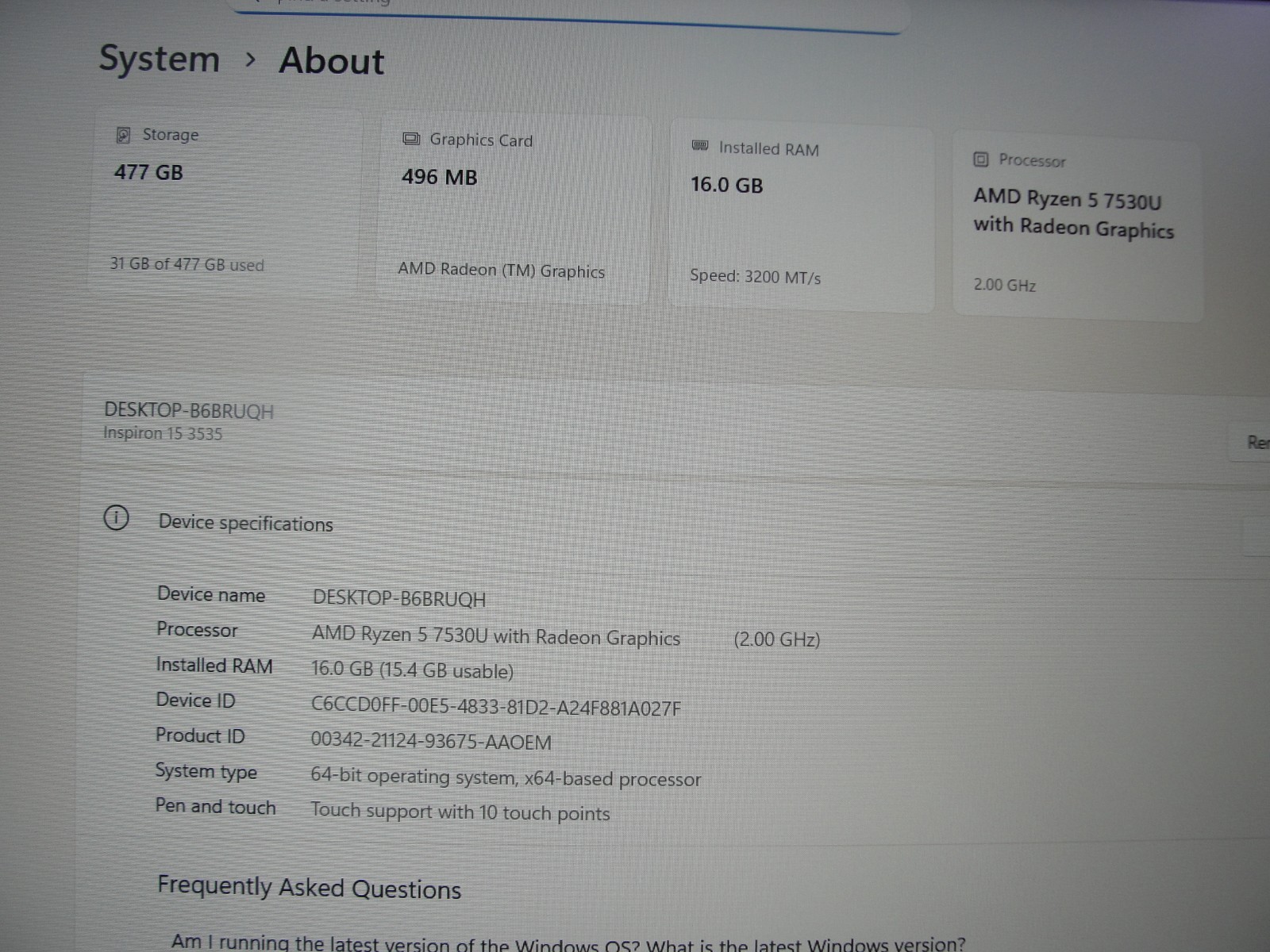Click the Installed RAM chip icon
Image resolution: width=1270 pixels, height=952 pixels.
click(x=700, y=146)
